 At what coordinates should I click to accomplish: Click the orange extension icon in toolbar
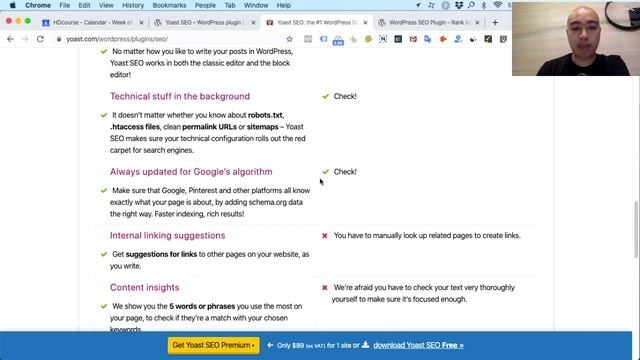point(443,39)
